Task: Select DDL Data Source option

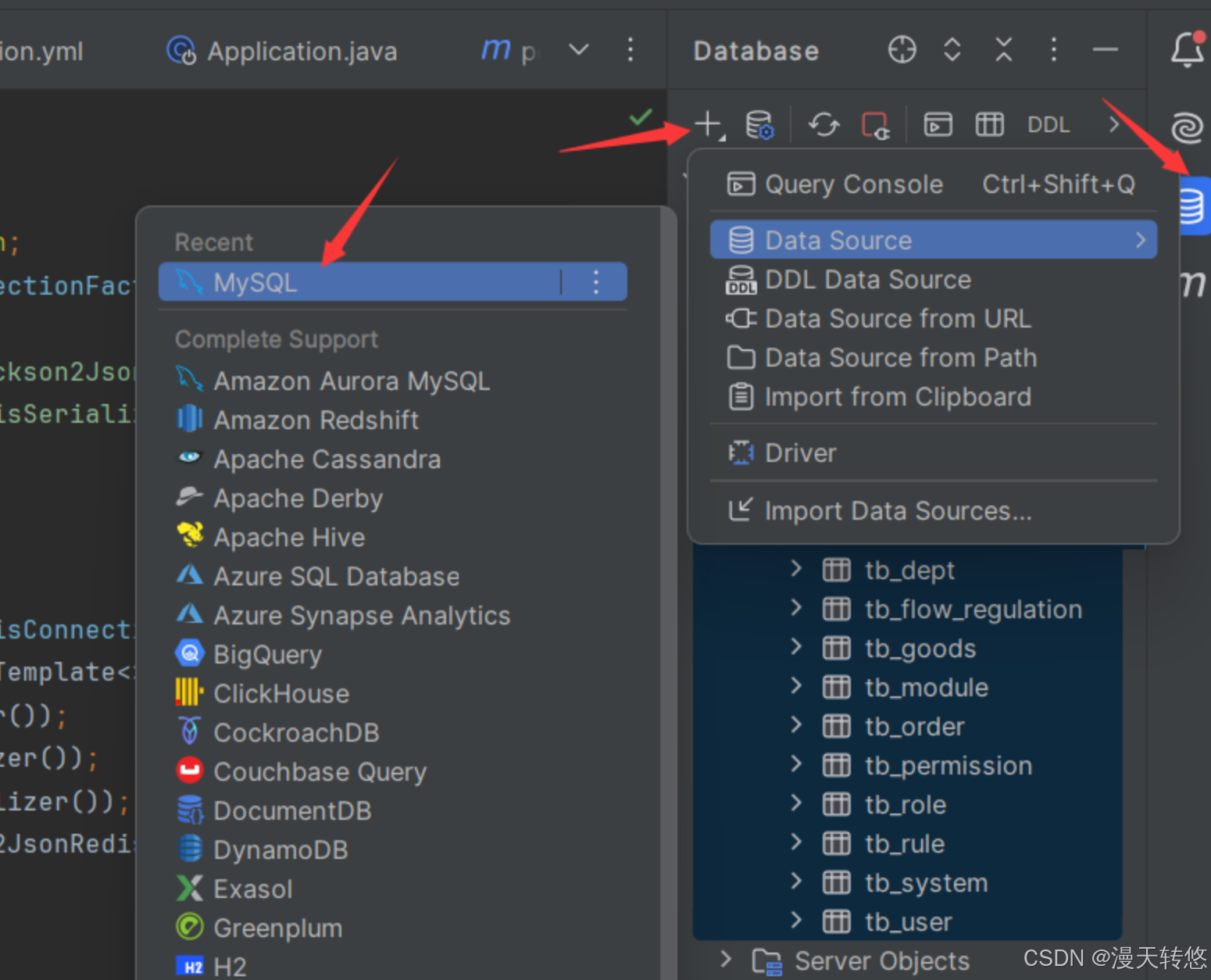Action: pyautogui.click(x=933, y=279)
